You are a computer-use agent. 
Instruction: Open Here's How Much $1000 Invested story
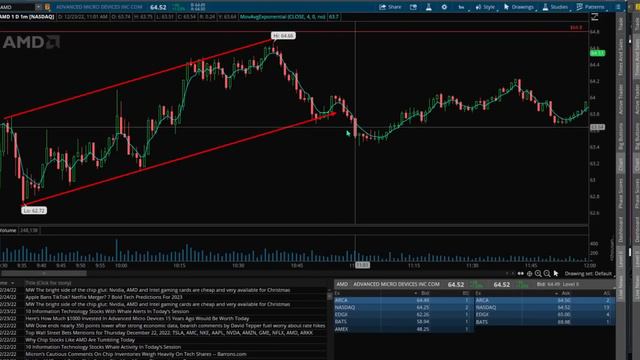pyautogui.click(x=137, y=318)
